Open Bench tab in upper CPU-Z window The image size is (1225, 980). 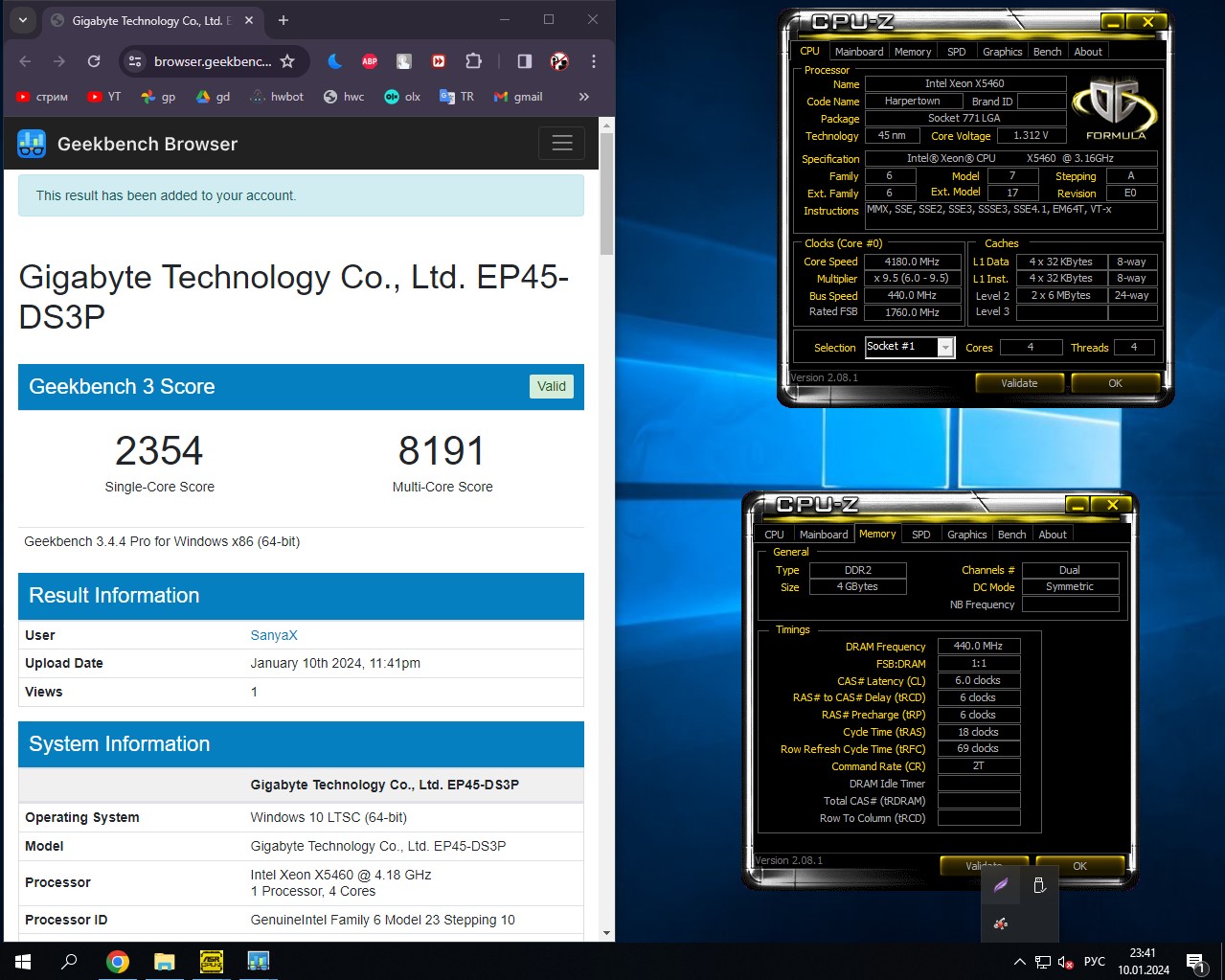tap(1047, 52)
